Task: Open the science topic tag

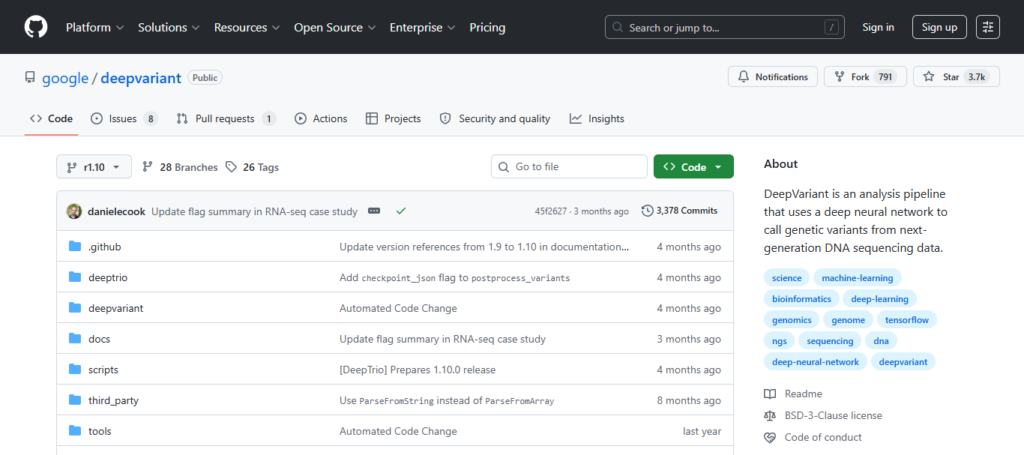Action: tap(786, 278)
